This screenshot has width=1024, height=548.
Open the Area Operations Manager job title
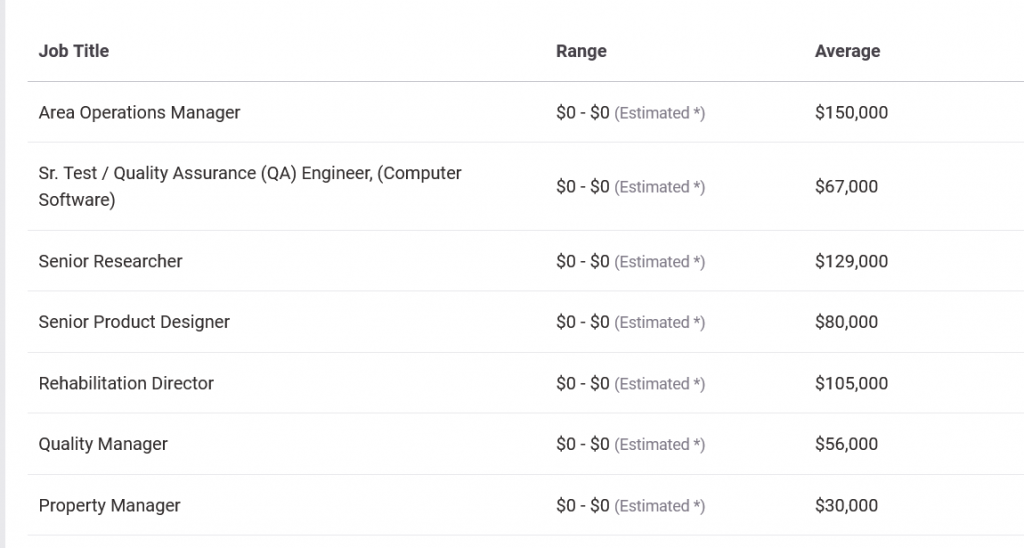139,113
